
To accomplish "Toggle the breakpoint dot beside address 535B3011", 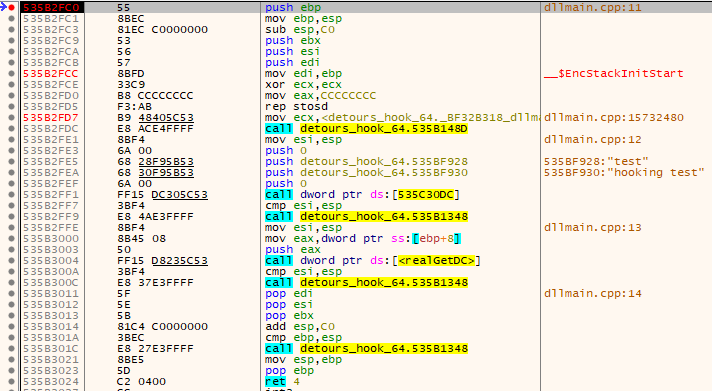I will point(11,293).
